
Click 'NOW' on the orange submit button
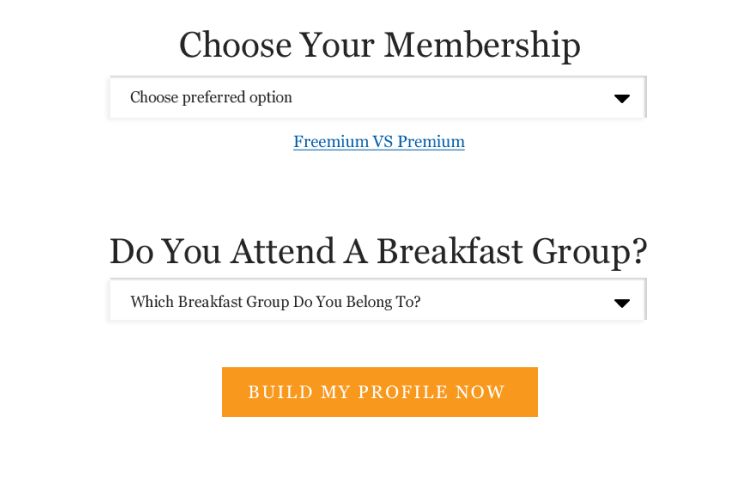pyautogui.click(x=480, y=392)
